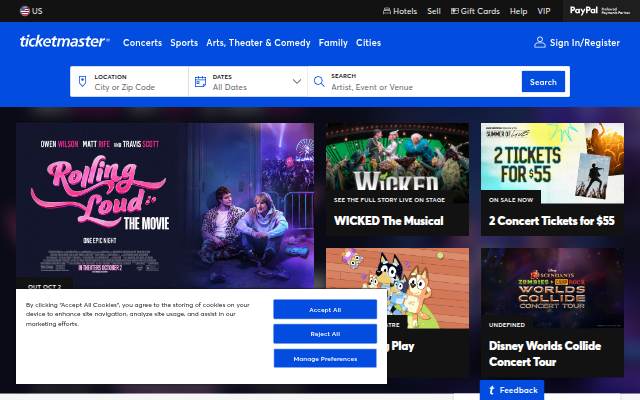Open the Concerts menu
The image size is (640, 400).
pos(142,42)
